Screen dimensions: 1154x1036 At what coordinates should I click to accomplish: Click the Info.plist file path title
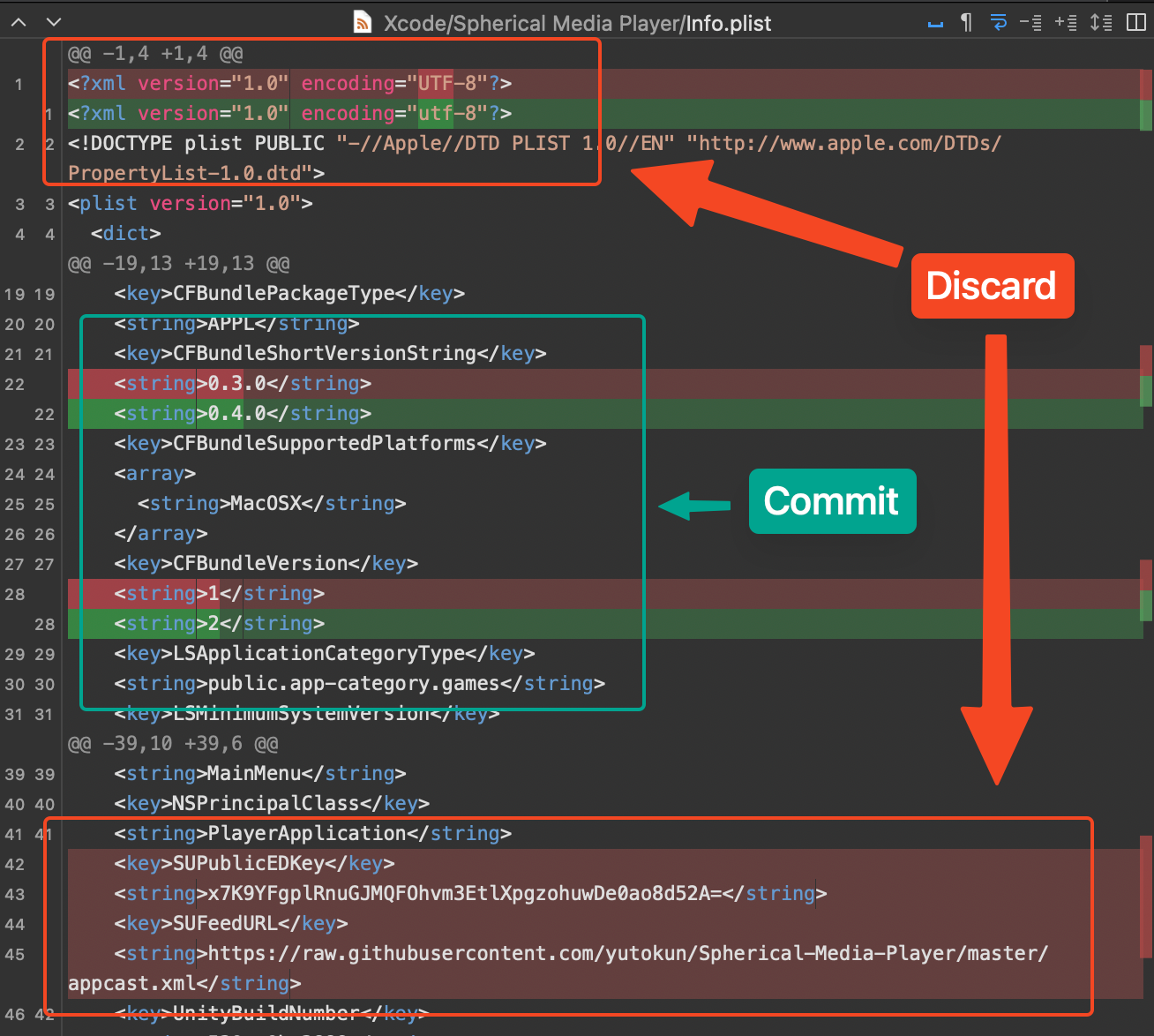[577, 23]
